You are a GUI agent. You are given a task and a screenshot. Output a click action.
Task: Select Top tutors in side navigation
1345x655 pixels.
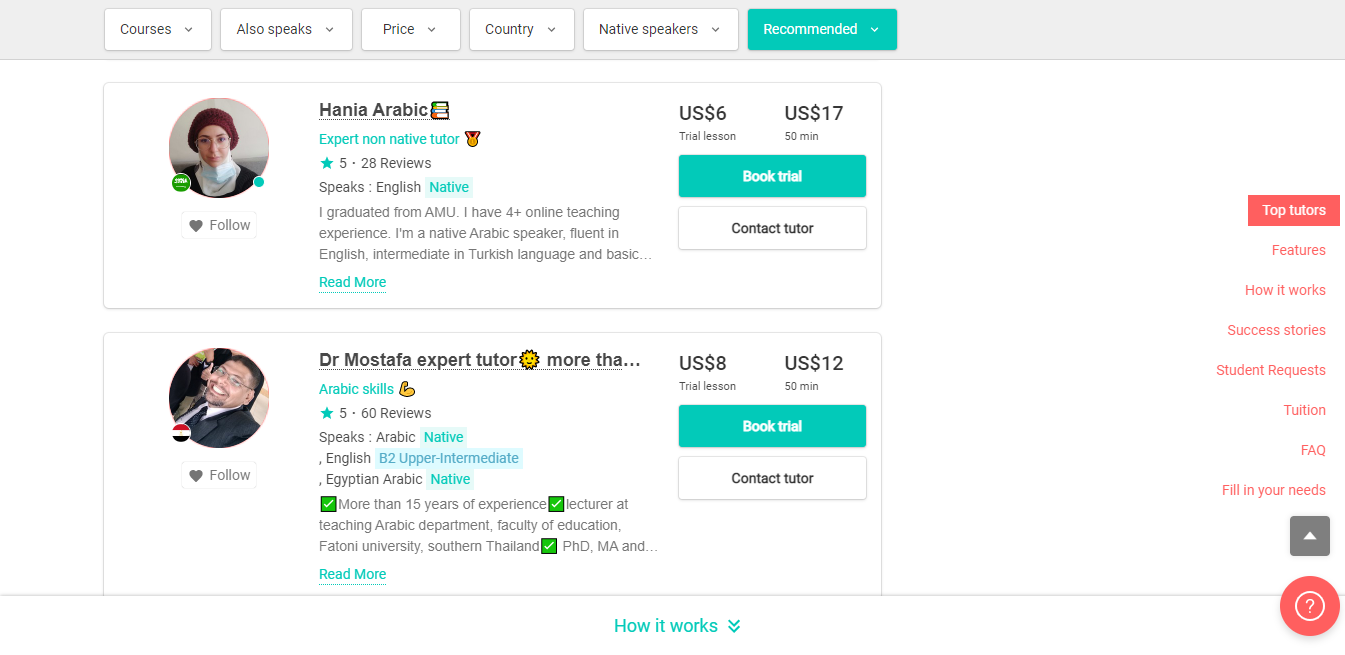pos(1293,210)
